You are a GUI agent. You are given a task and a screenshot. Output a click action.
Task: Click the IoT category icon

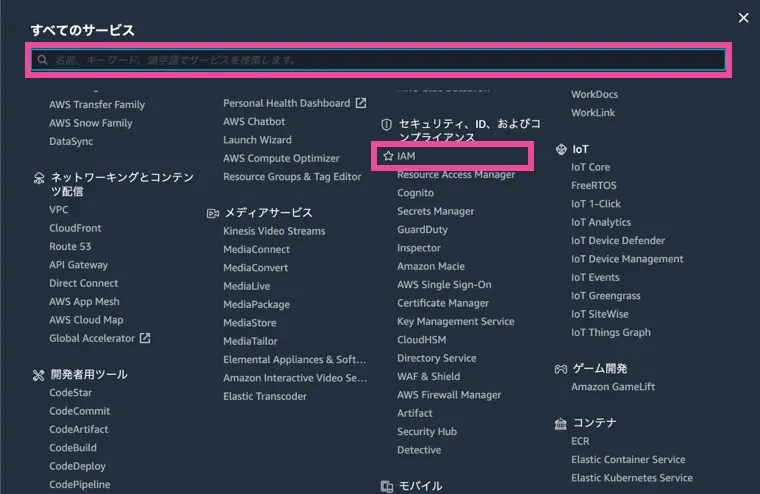tap(561, 149)
